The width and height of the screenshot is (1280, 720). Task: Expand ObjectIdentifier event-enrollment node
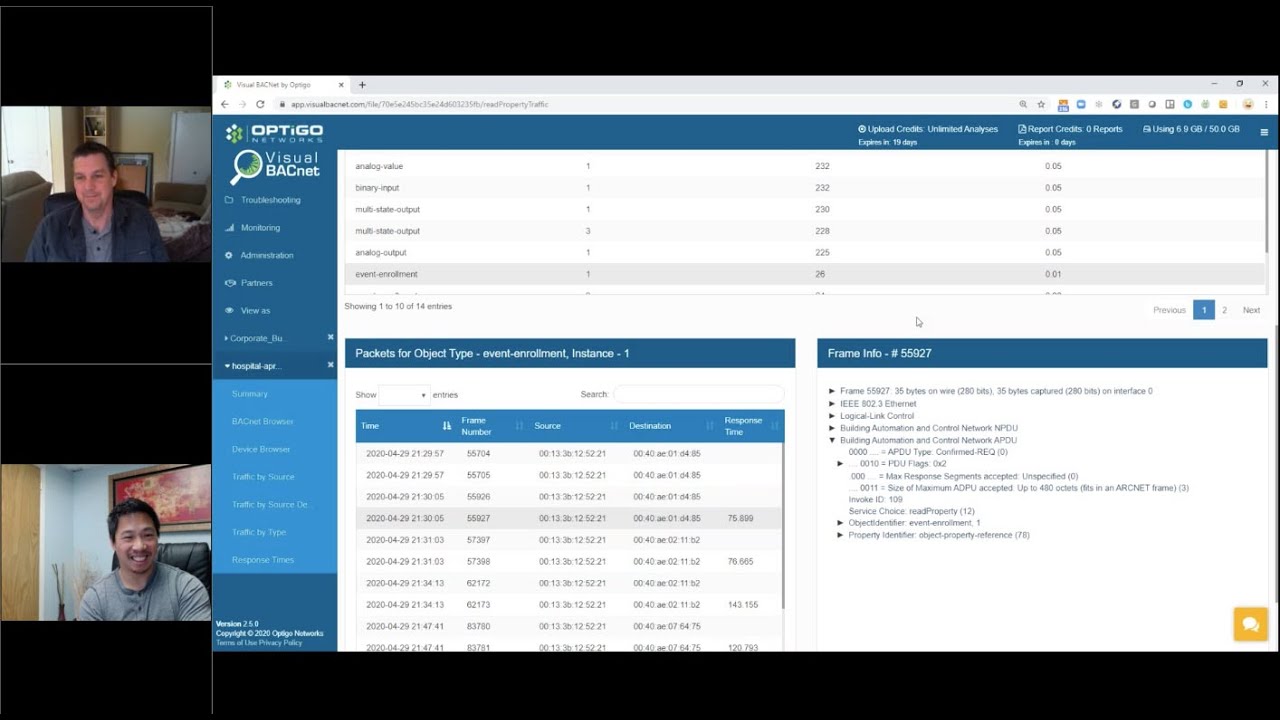(841, 523)
